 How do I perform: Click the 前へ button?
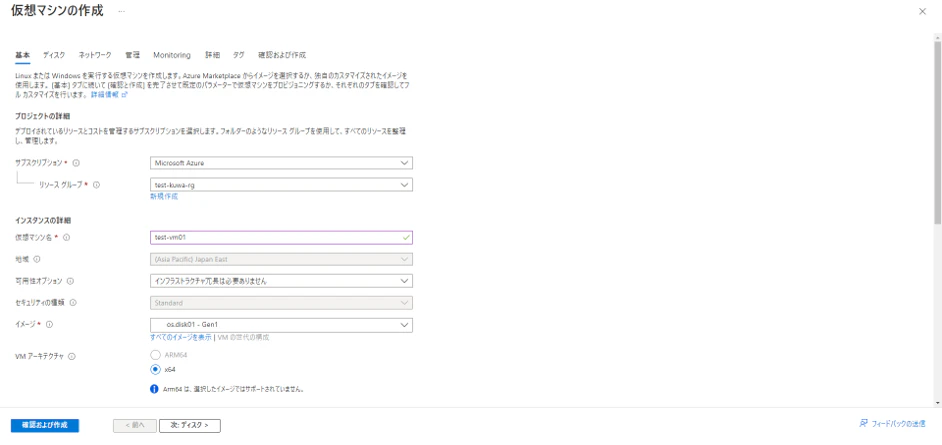pos(135,425)
